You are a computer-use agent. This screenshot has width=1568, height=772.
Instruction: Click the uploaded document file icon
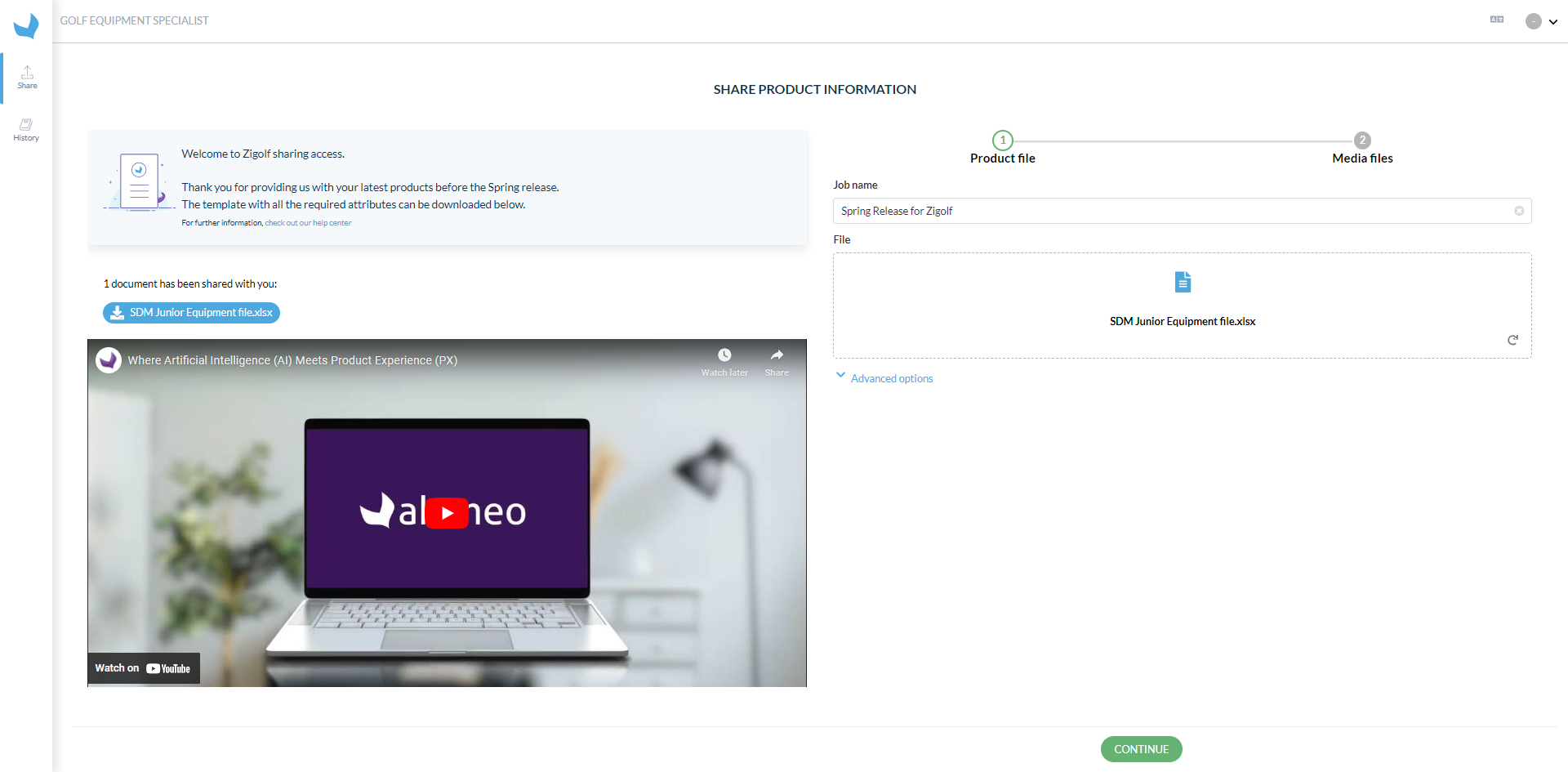coord(1183,282)
